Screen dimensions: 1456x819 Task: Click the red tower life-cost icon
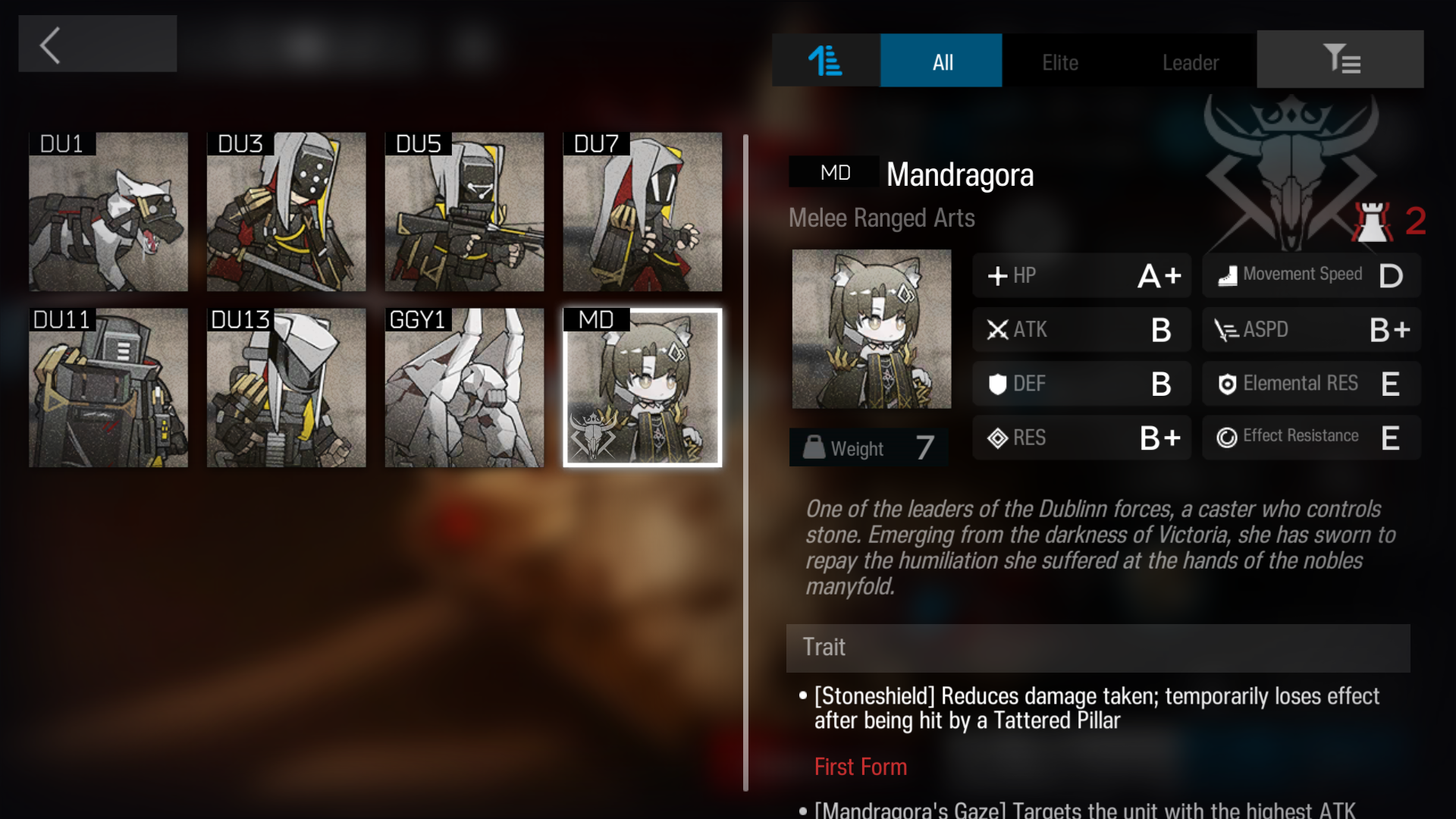pyautogui.click(x=1372, y=222)
